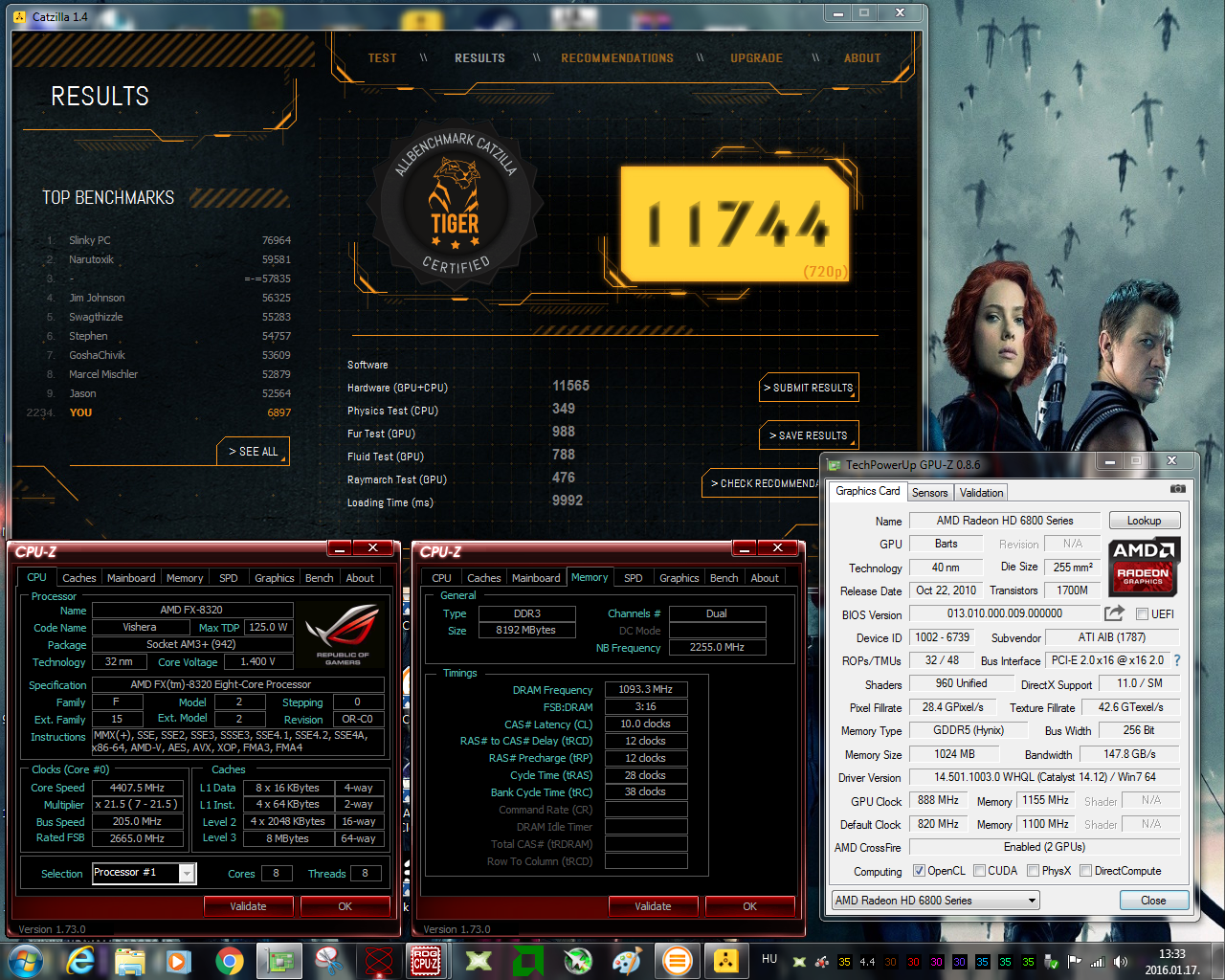The image size is (1225, 980).
Task: Switch to the TEST tab in Catzilla
Action: 382,58
